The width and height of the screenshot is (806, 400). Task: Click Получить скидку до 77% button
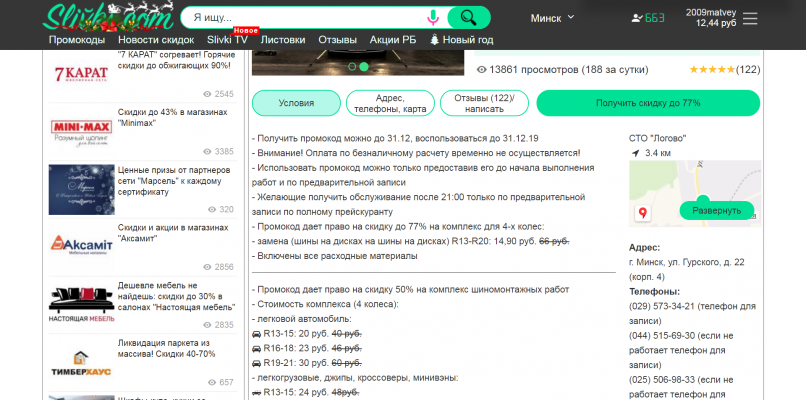tap(647, 103)
